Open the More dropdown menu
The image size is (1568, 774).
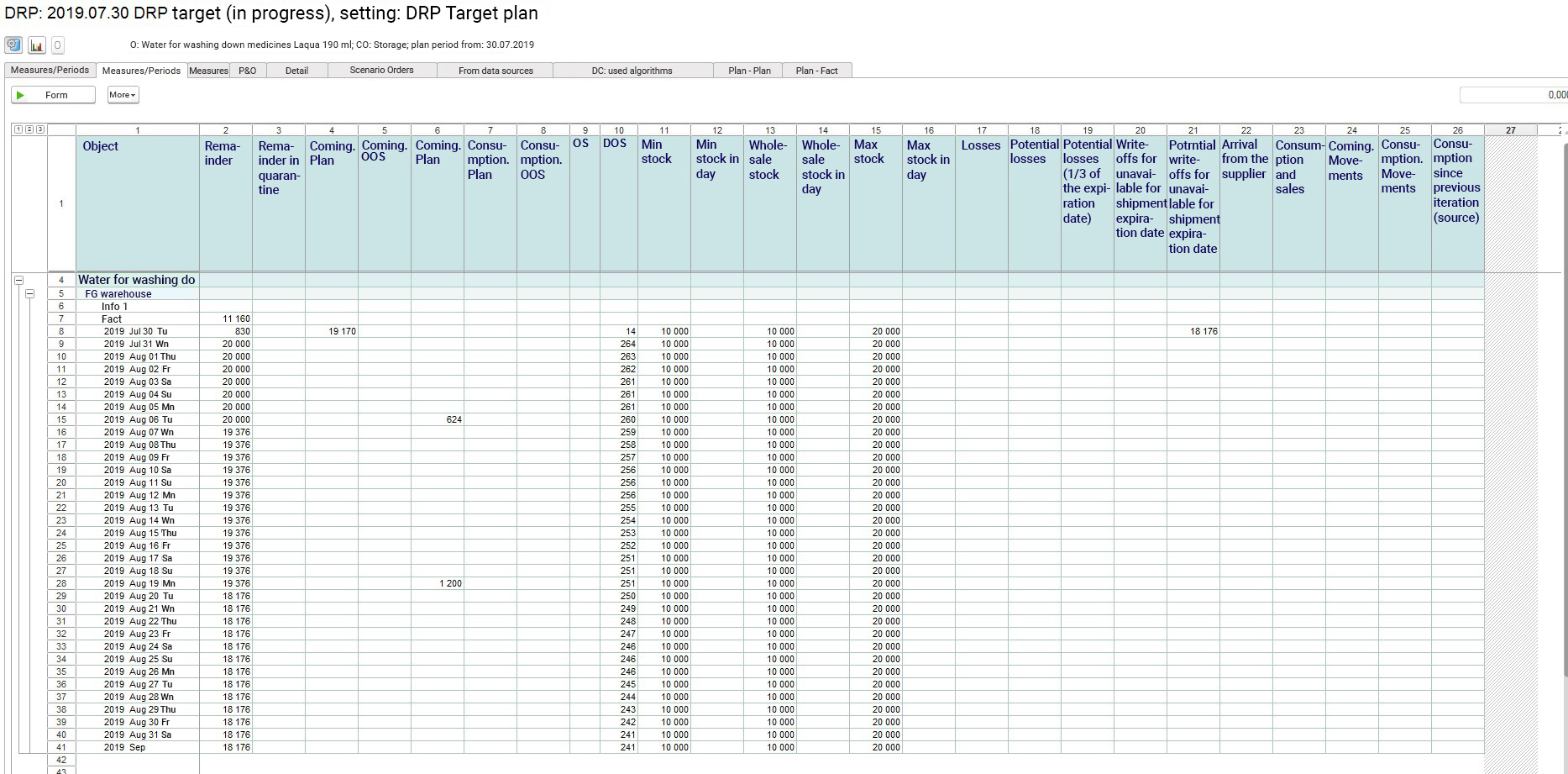click(123, 95)
